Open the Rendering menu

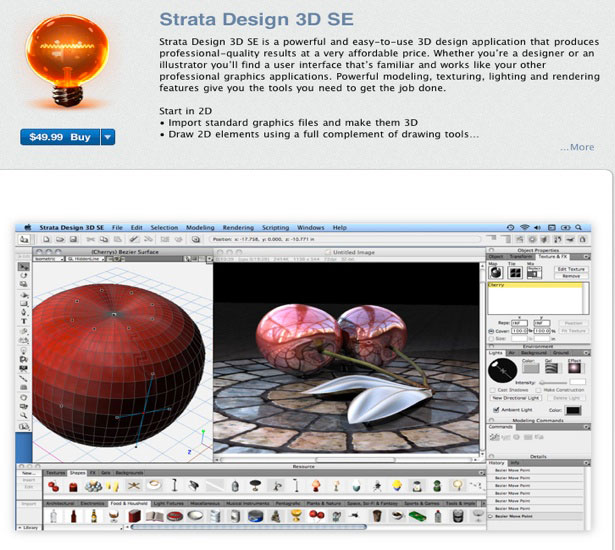pos(238,228)
